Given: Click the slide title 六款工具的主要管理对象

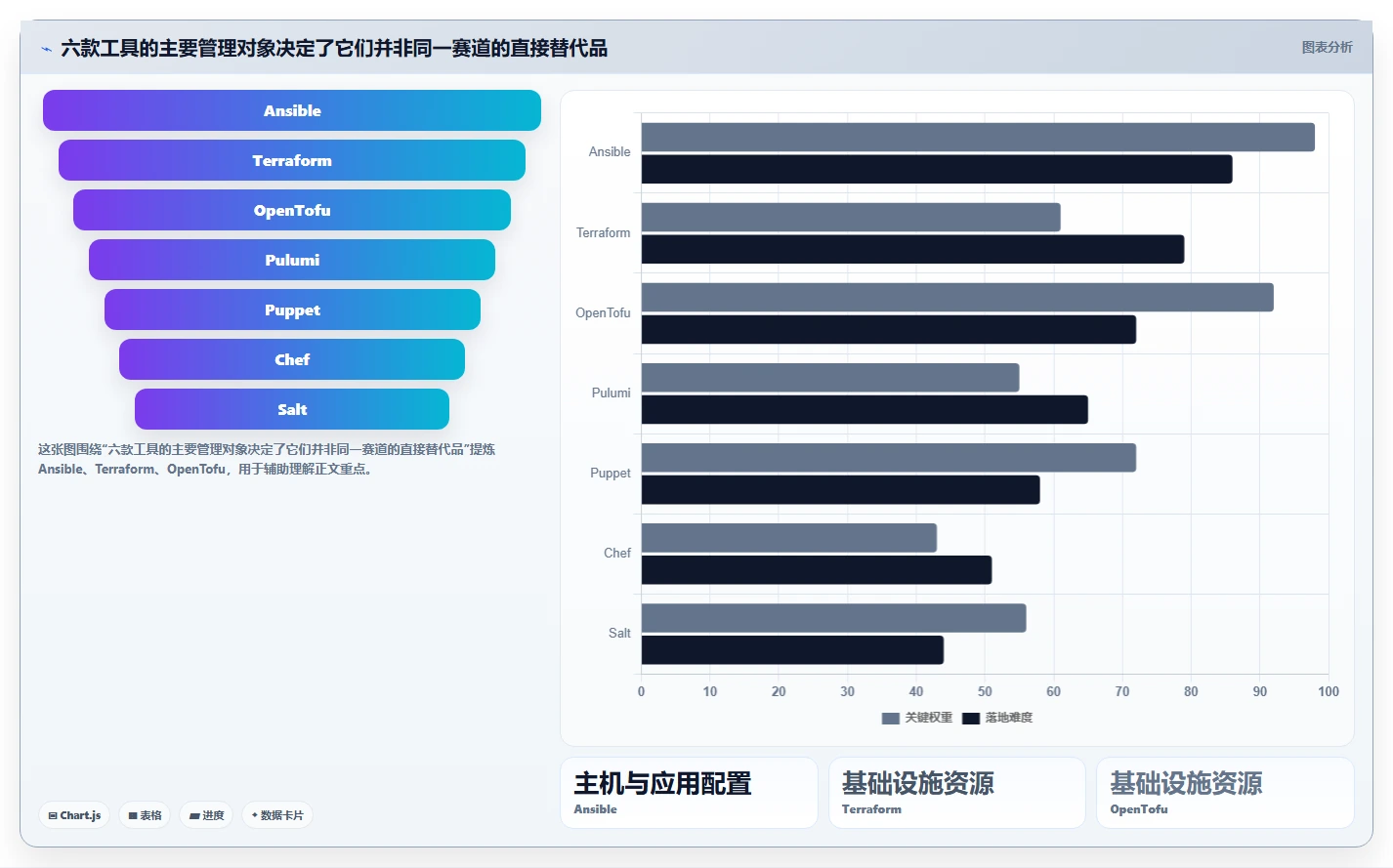Looking at the screenshot, I should tap(334, 48).
